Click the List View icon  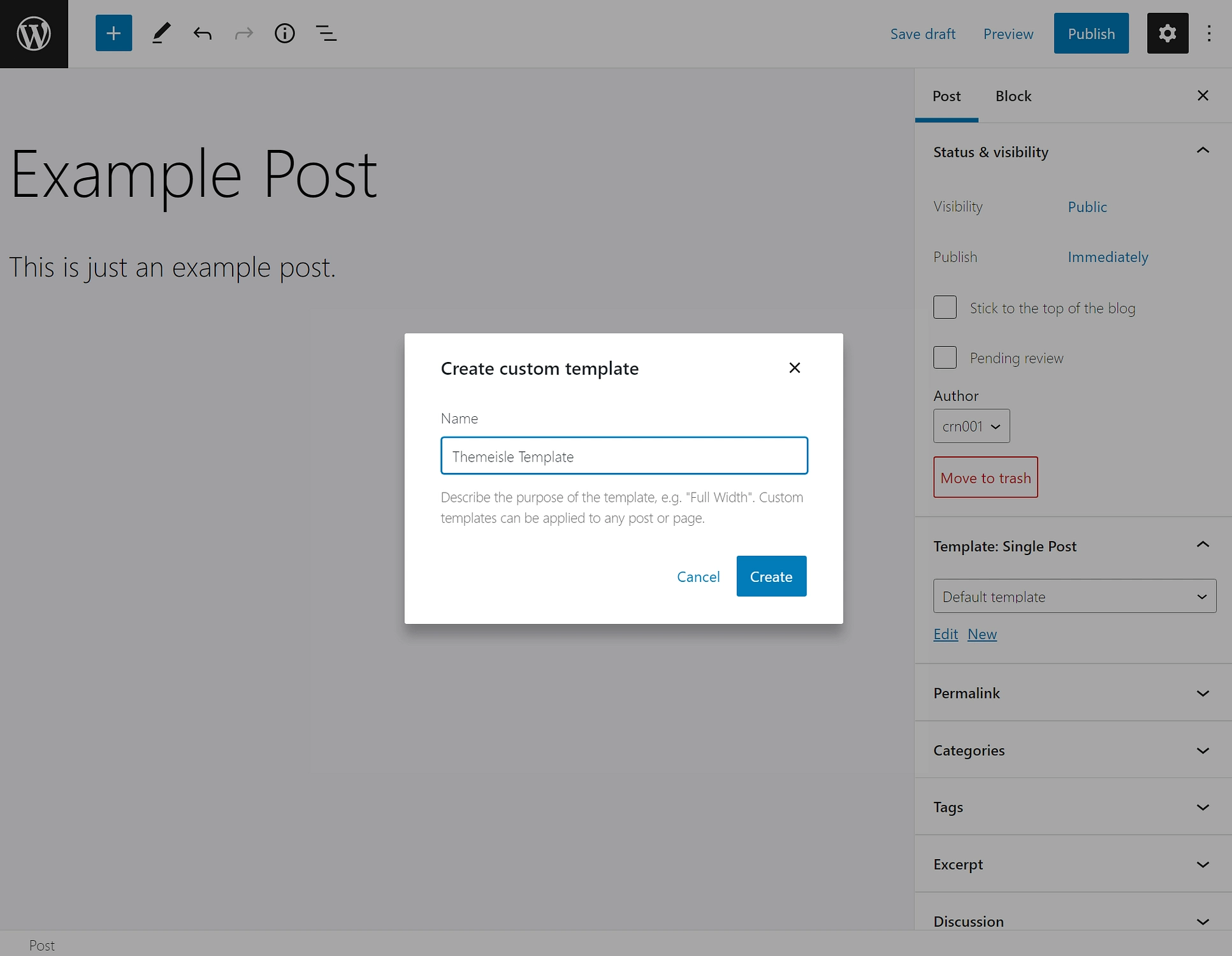(326, 33)
